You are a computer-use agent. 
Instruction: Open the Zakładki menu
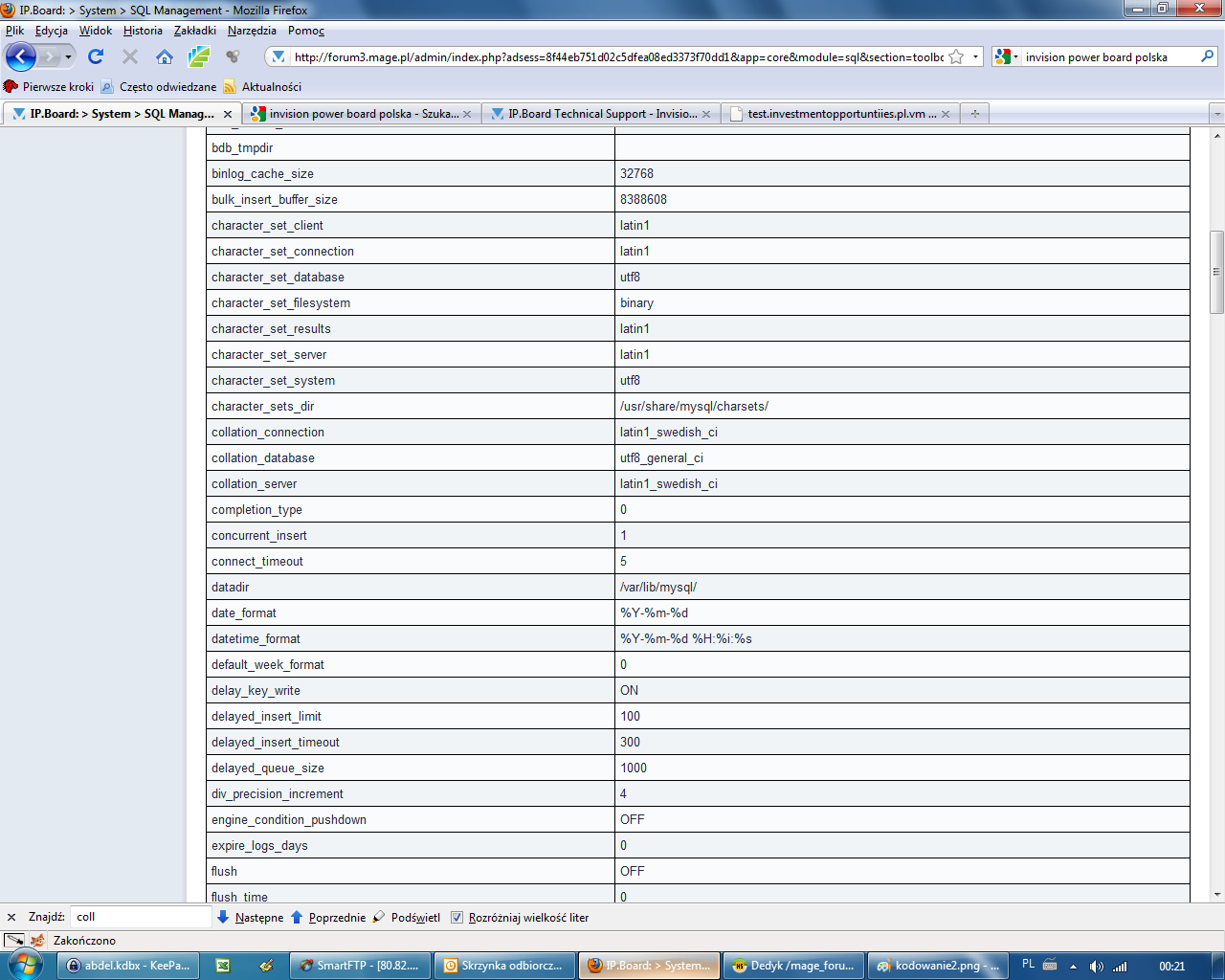pyautogui.click(x=194, y=31)
